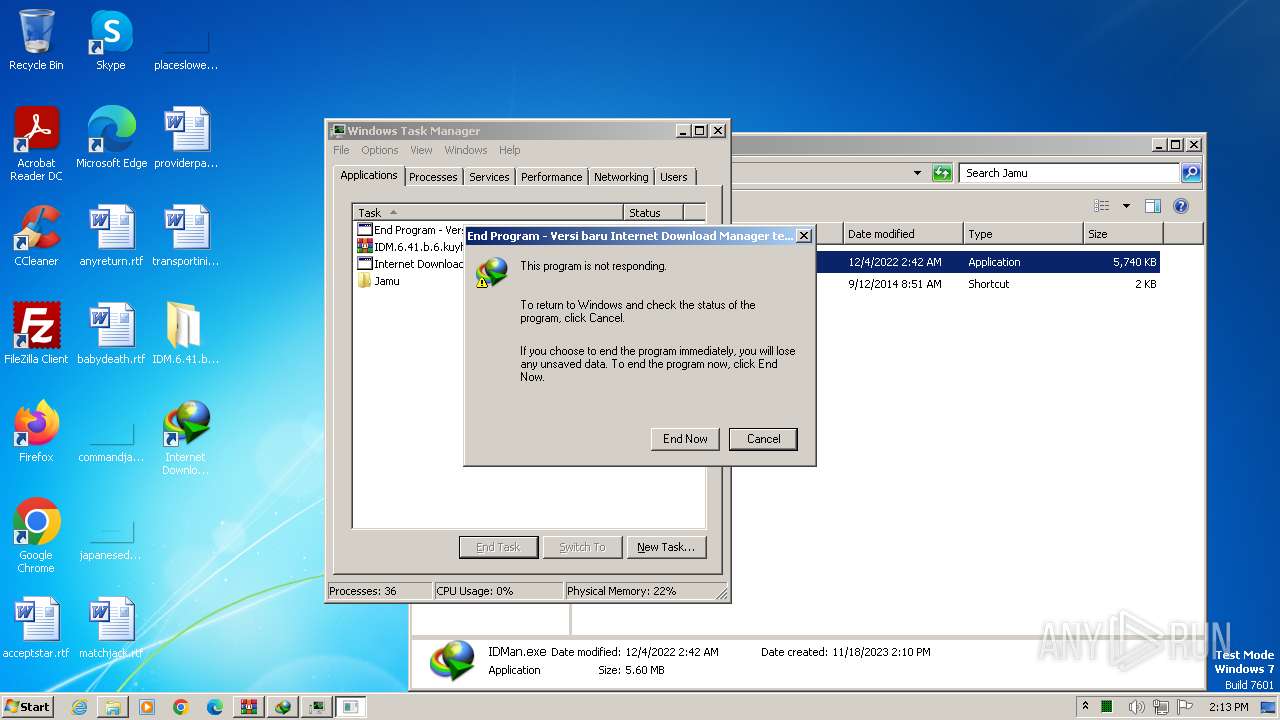
Task: Open Explorer help via question mark icon
Action: tap(1180, 206)
